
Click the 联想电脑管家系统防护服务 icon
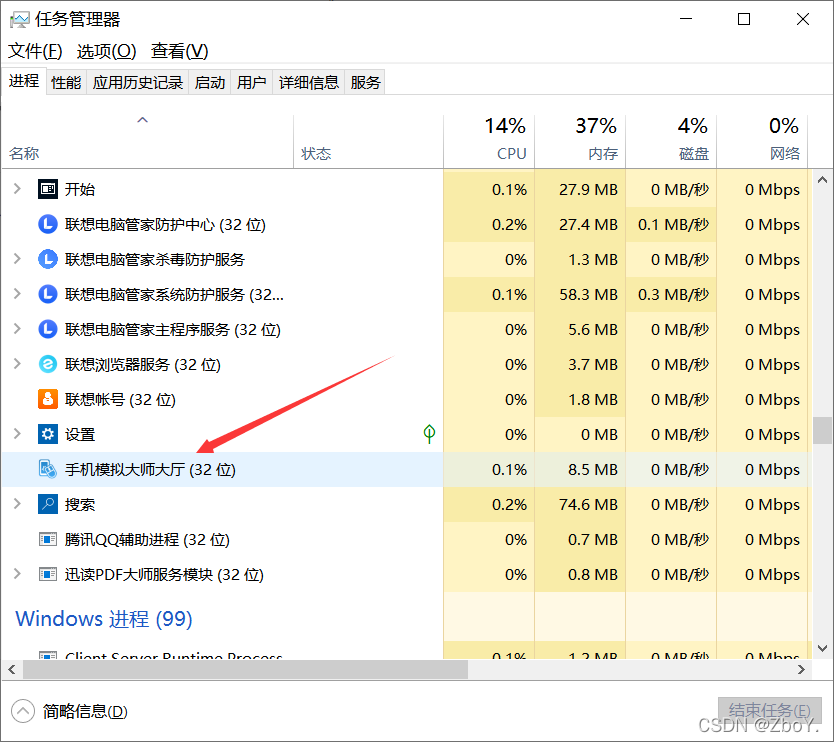tap(48, 294)
